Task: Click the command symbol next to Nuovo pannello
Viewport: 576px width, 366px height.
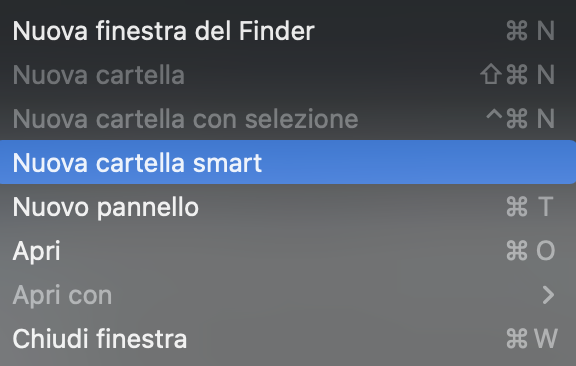Action: pyautogui.click(x=517, y=207)
